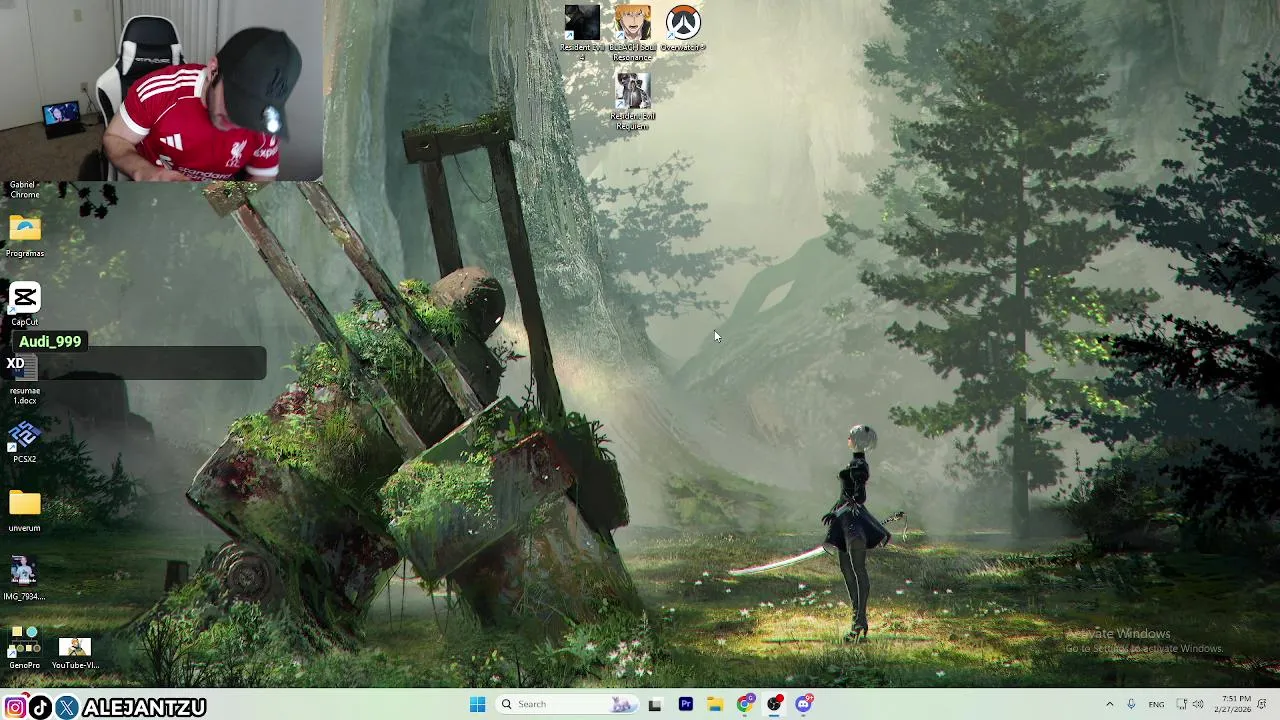The height and width of the screenshot is (720, 1280).
Task: Select the Overwatch desktop shortcut
Action: [683, 28]
